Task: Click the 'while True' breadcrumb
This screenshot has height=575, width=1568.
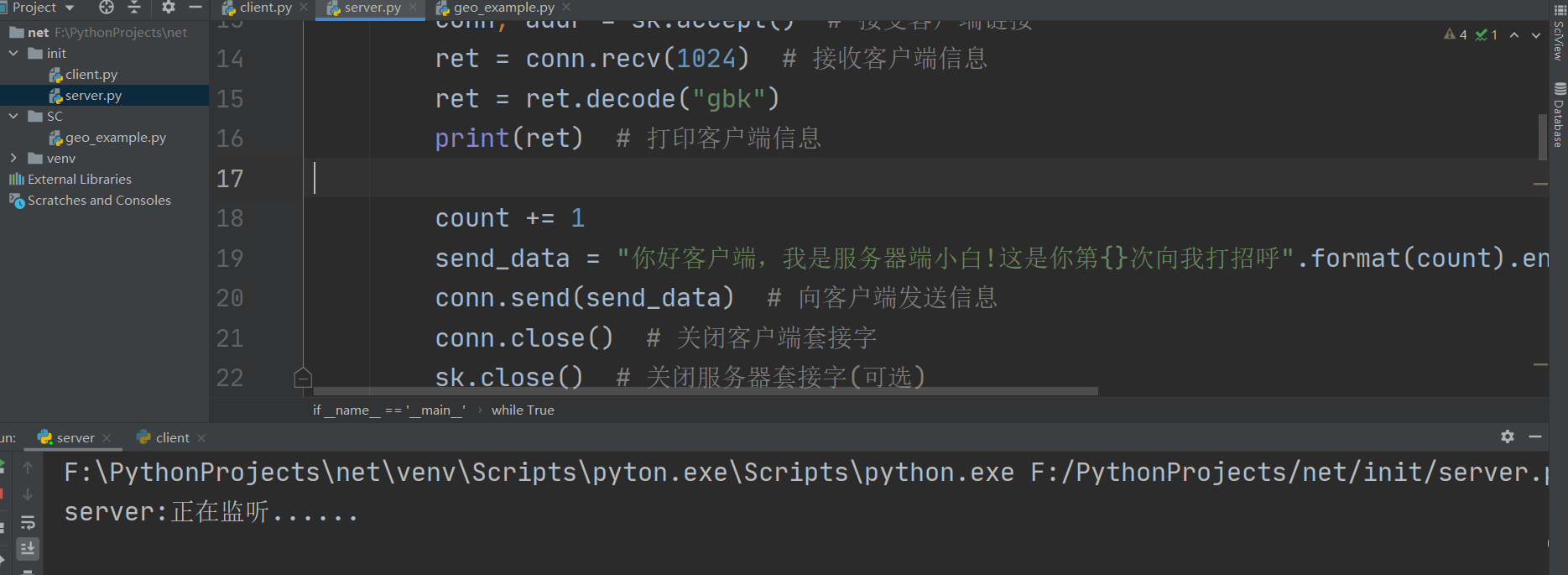Action: (523, 410)
